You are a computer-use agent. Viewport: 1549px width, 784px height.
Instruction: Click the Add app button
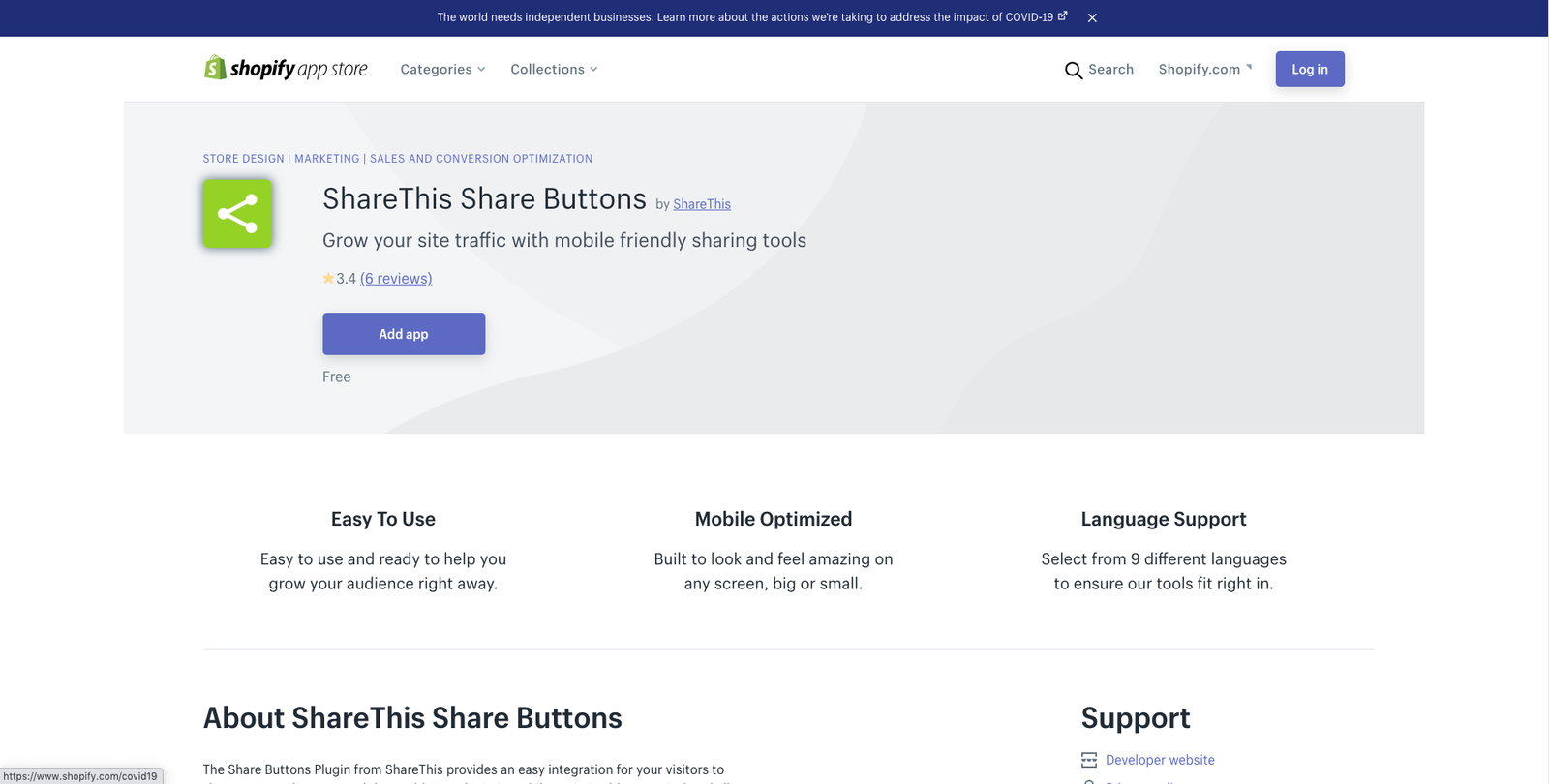(404, 334)
